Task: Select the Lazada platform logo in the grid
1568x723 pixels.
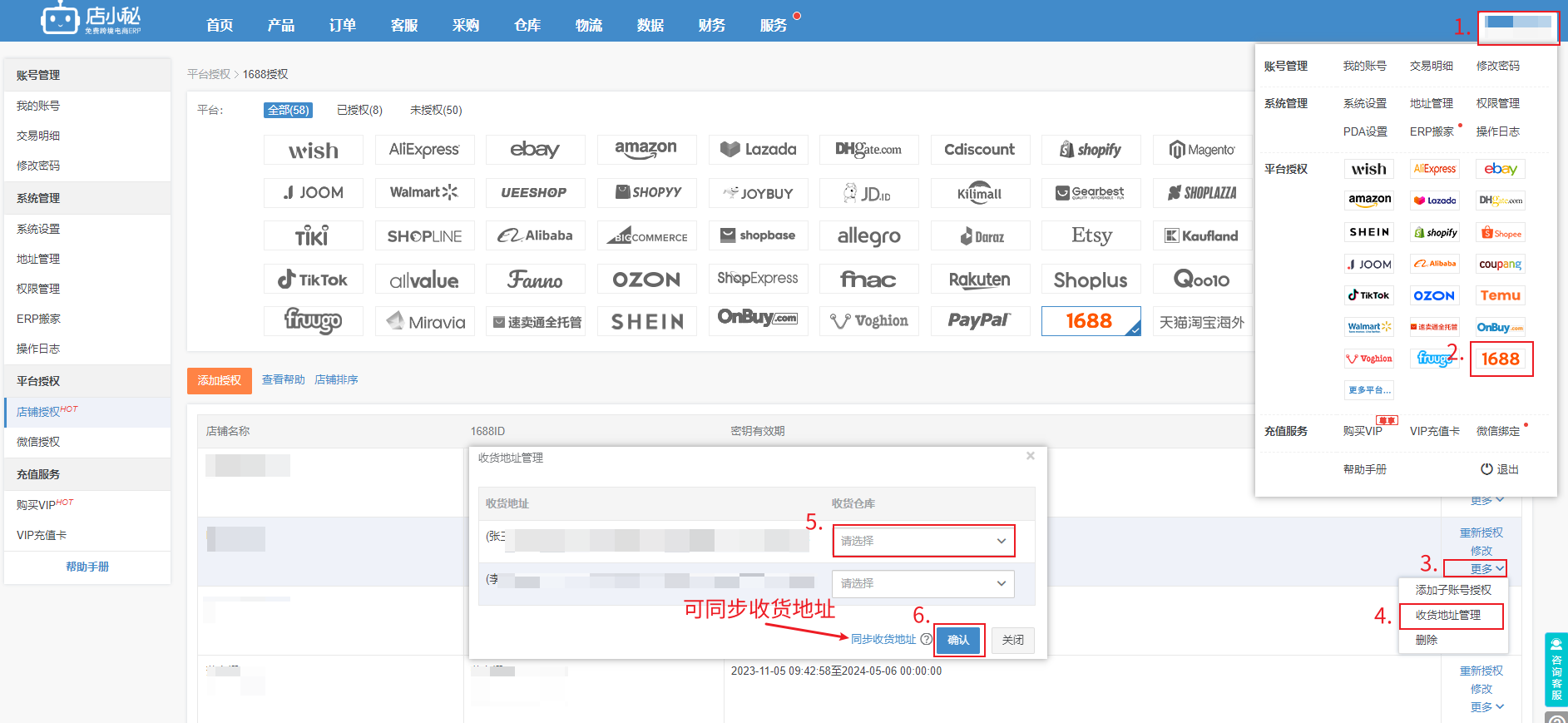Action: [x=758, y=150]
